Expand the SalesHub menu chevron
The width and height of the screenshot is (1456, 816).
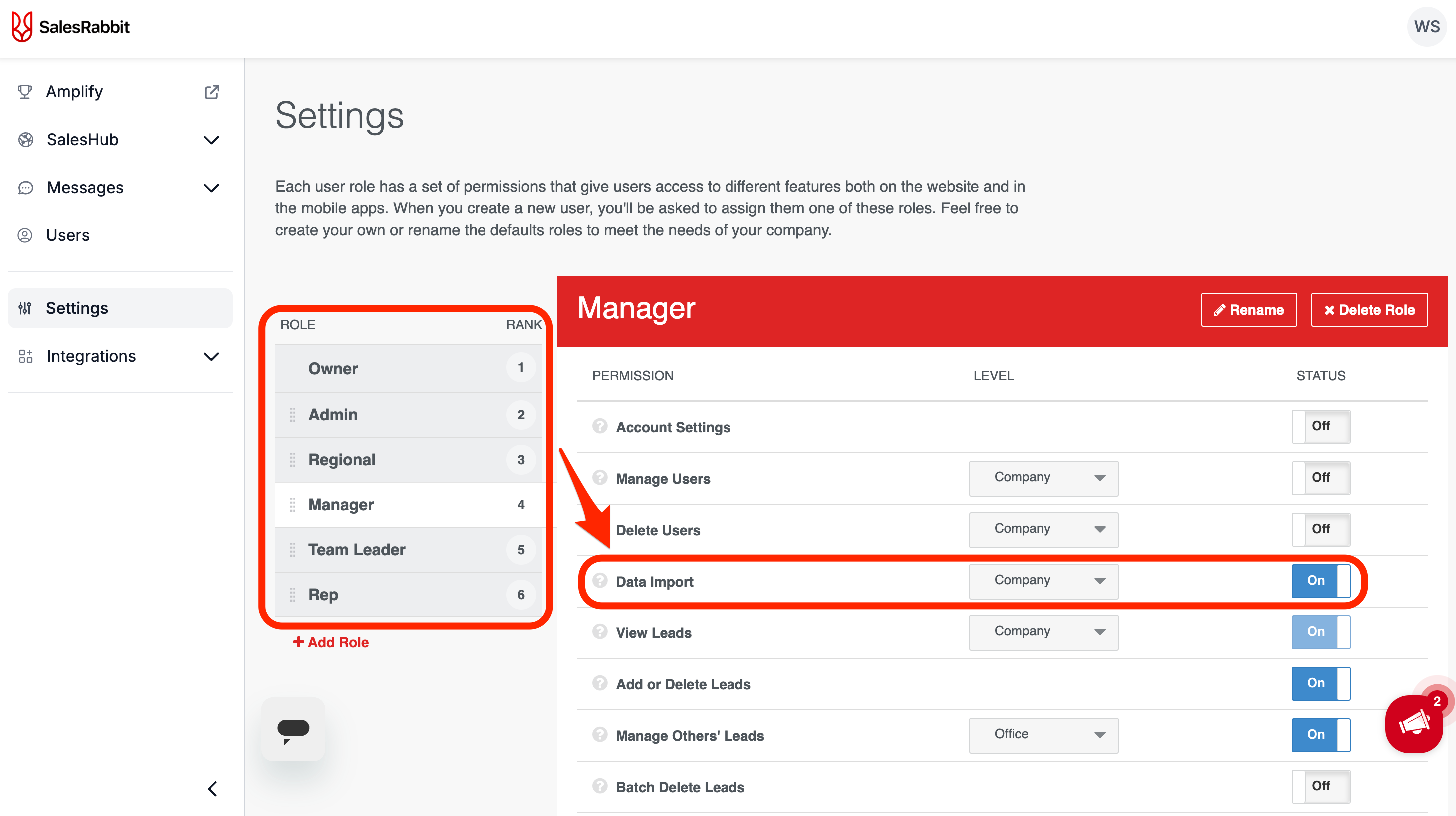click(211, 140)
